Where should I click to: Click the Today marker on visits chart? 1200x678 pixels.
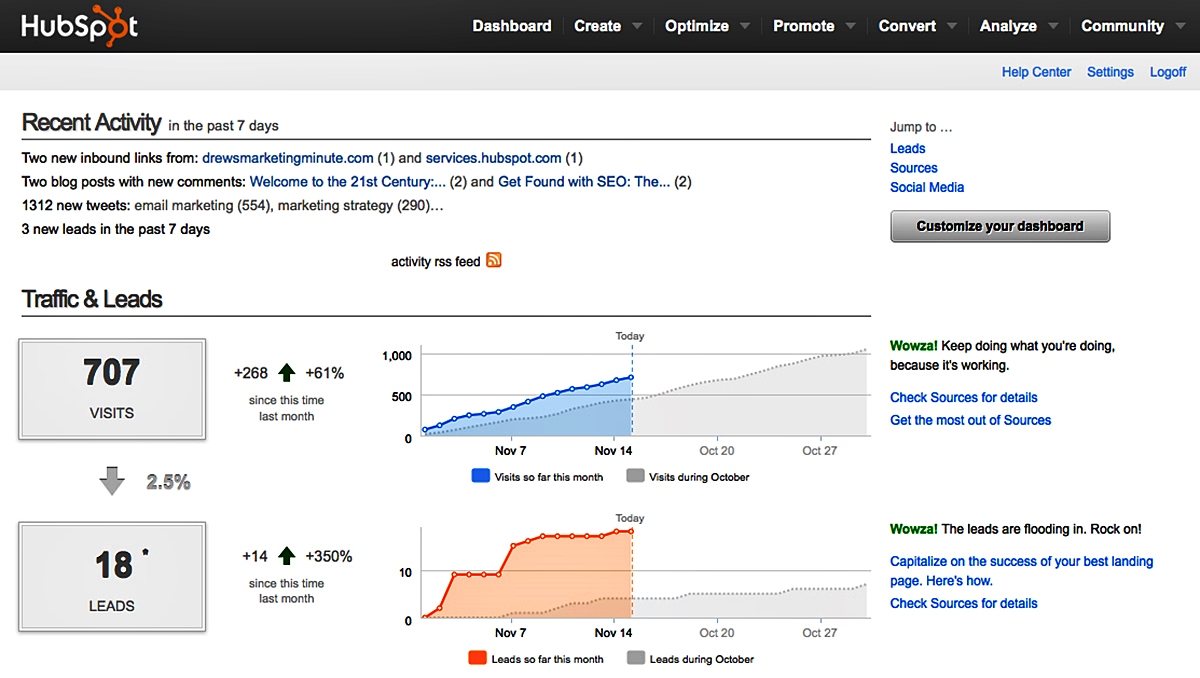coord(630,336)
